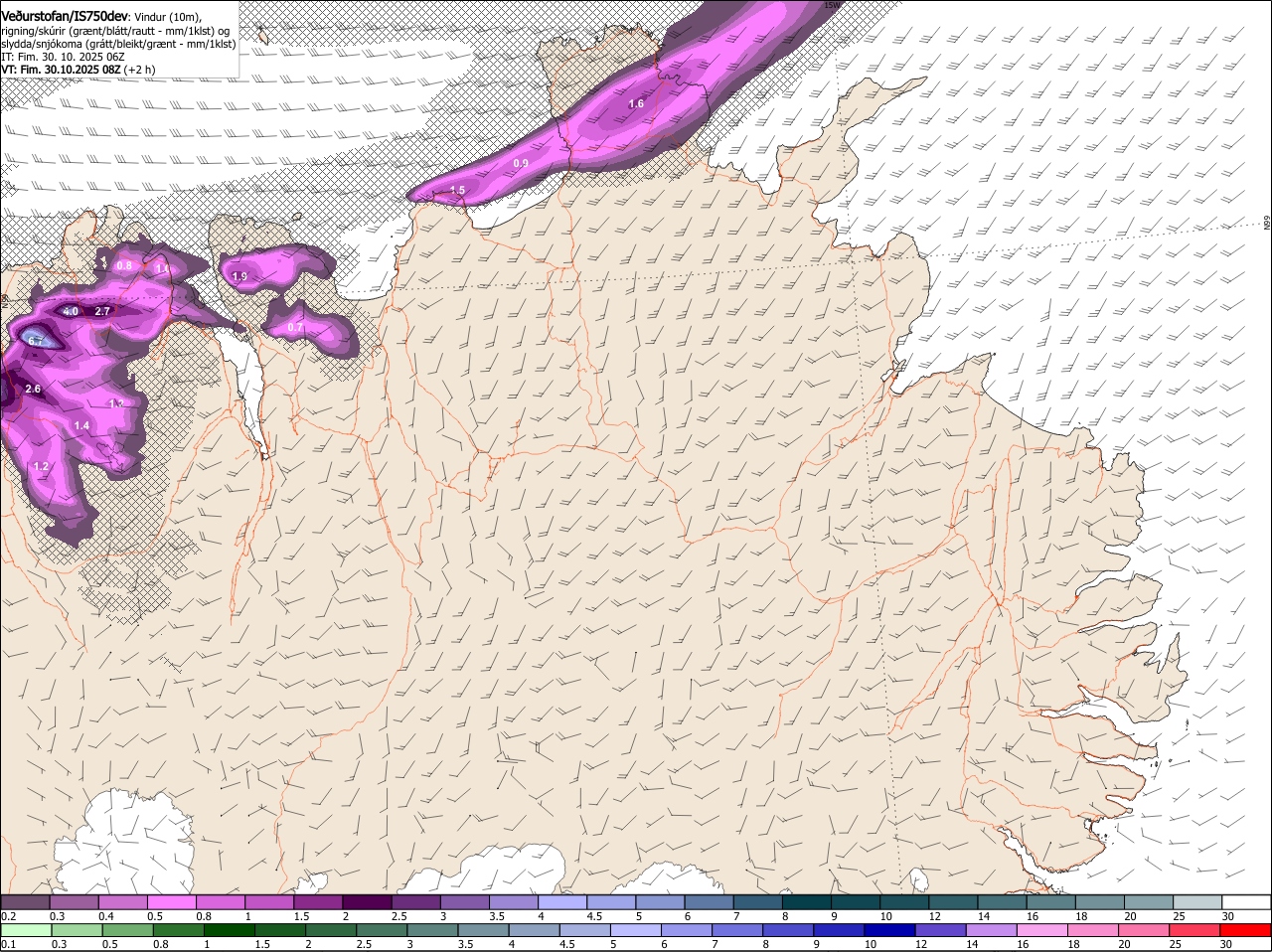
Task: Select upper scale swatch between 14 and 16
Action: pos(1004,901)
